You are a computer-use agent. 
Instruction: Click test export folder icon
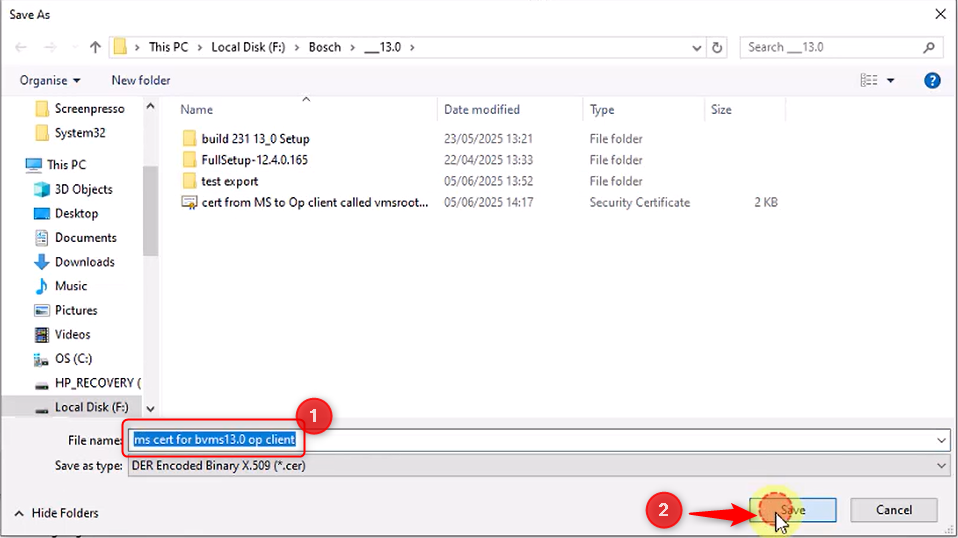(x=189, y=181)
